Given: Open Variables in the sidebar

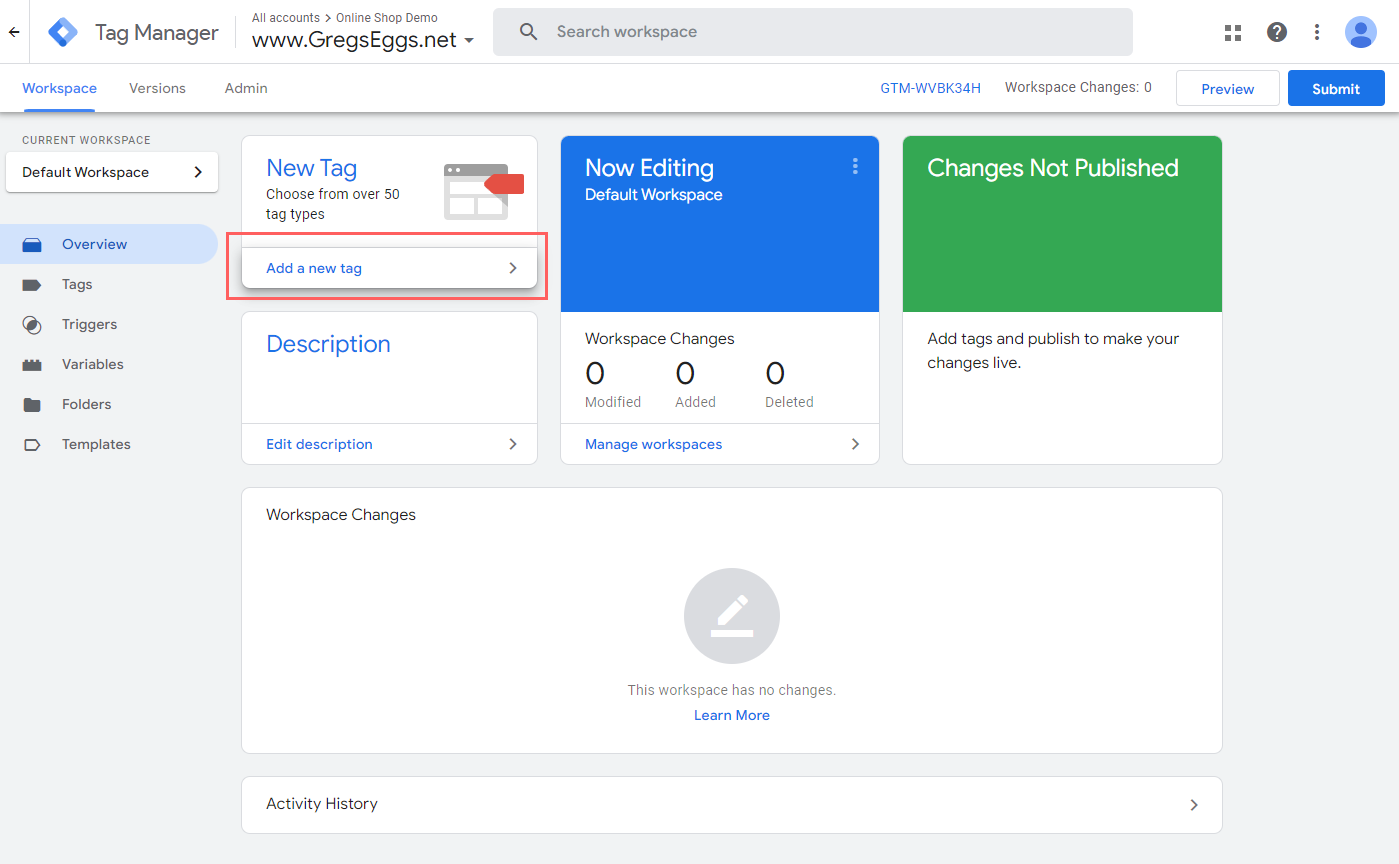Looking at the screenshot, I should pyautogui.click(x=109, y=364).
